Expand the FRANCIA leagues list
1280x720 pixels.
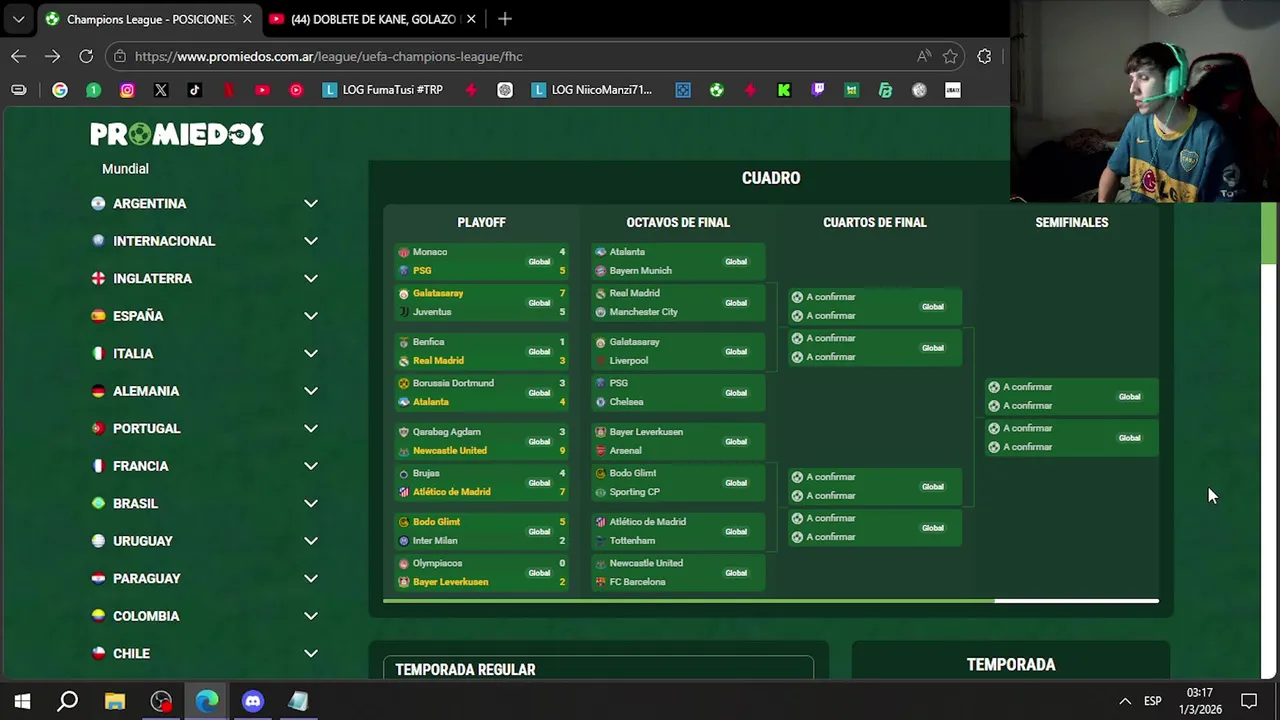[x=311, y=466]
